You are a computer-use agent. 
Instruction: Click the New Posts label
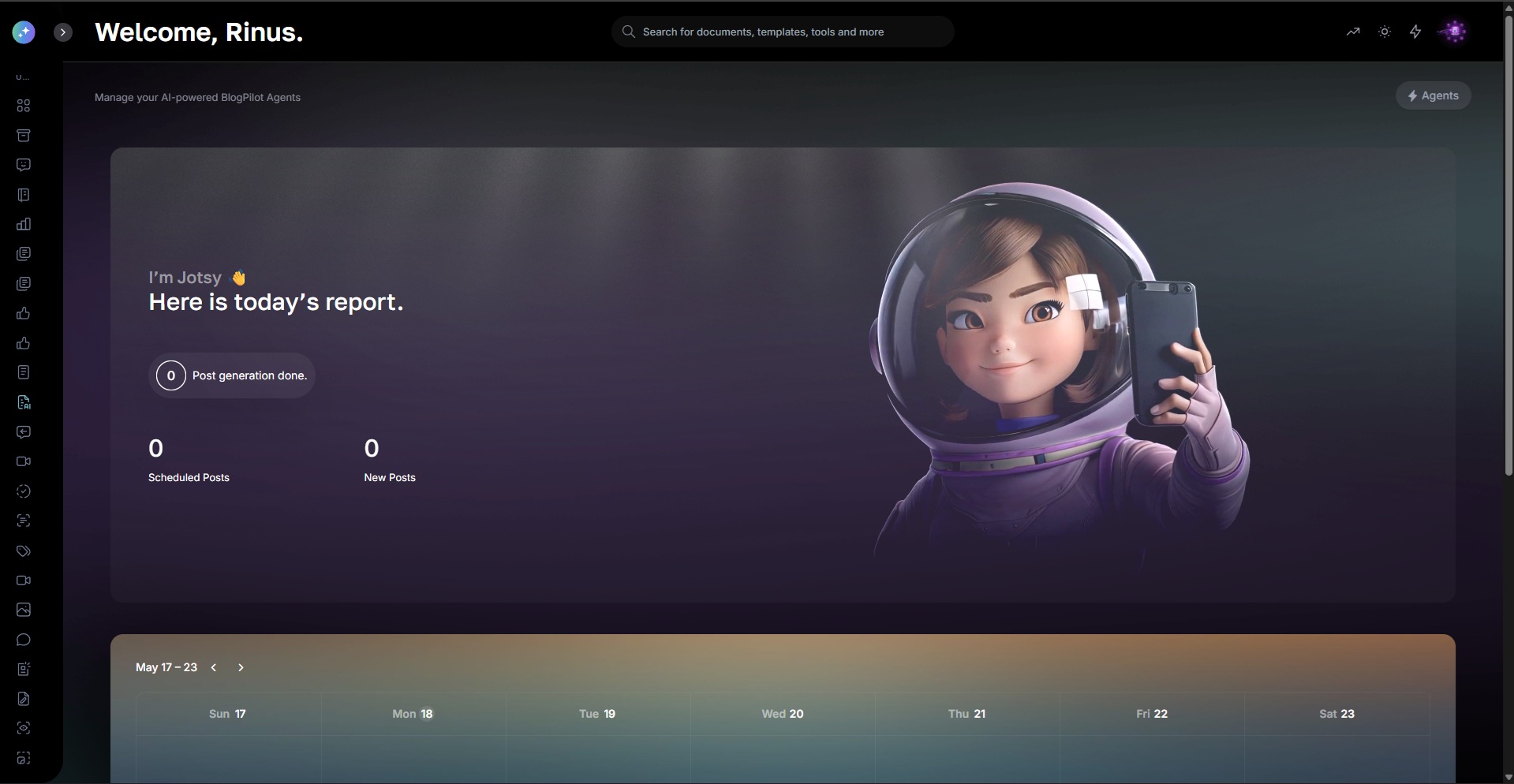click(390, 478)
